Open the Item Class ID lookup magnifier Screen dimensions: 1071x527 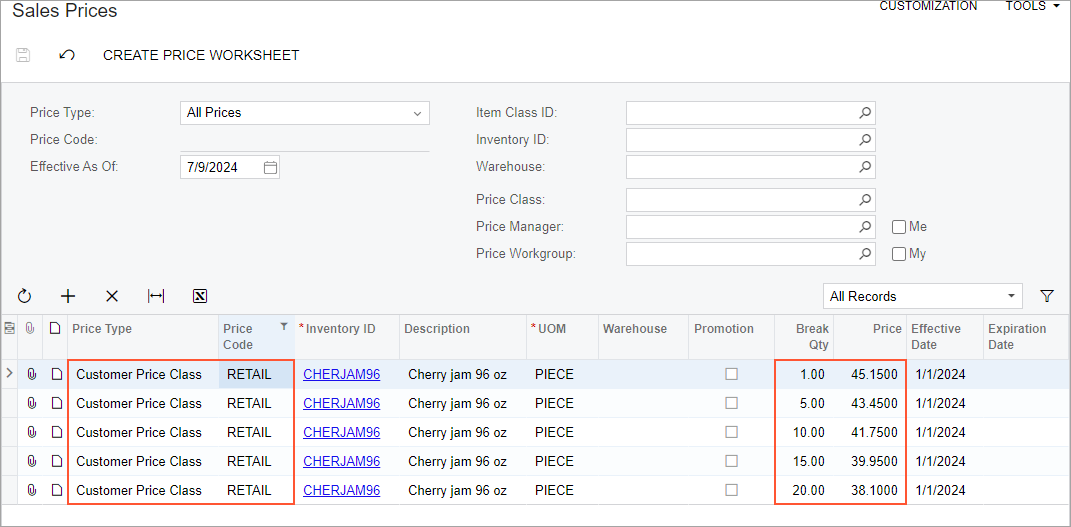click(865, 113)
